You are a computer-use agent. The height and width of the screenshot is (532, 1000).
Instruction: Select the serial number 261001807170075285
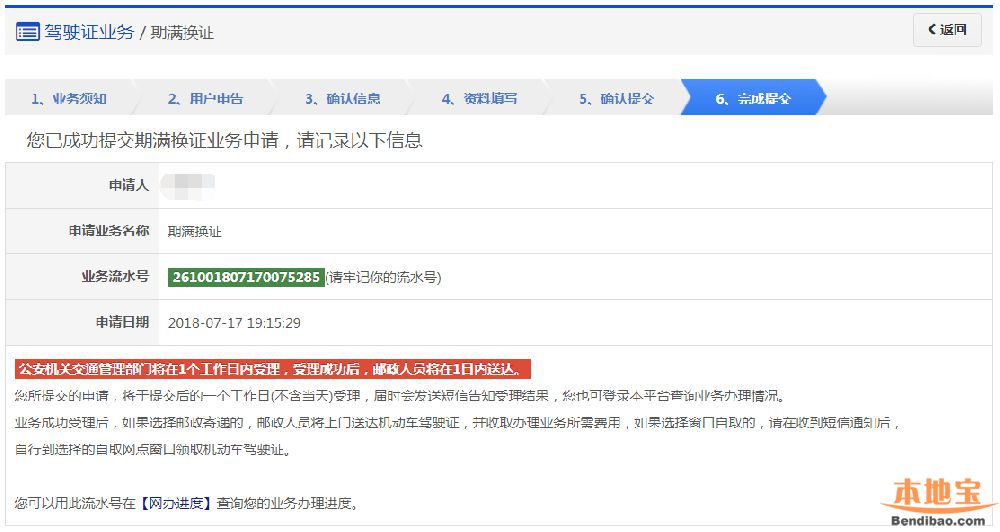coord(246,277)
